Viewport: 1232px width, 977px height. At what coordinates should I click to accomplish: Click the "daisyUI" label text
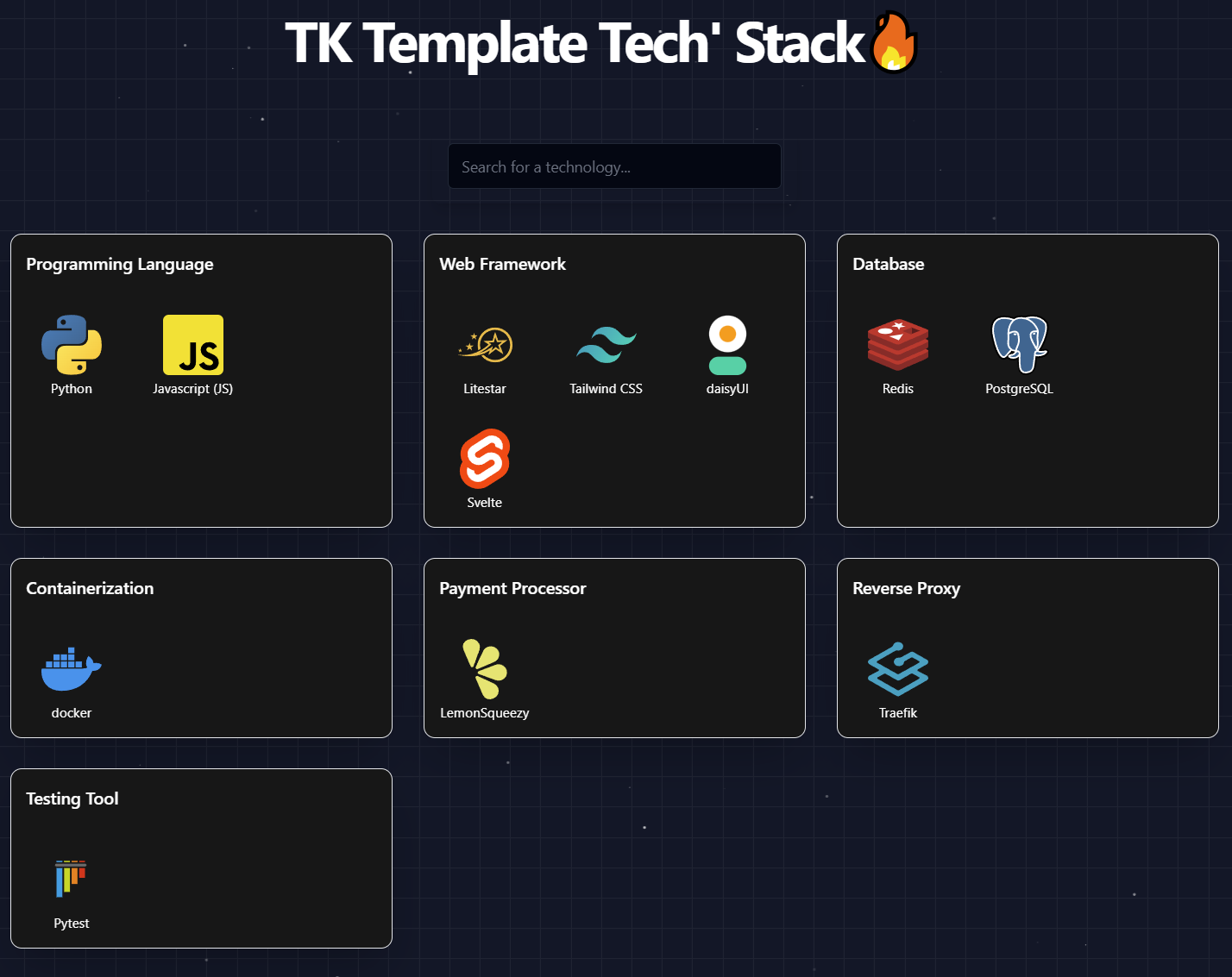(727, 389)
